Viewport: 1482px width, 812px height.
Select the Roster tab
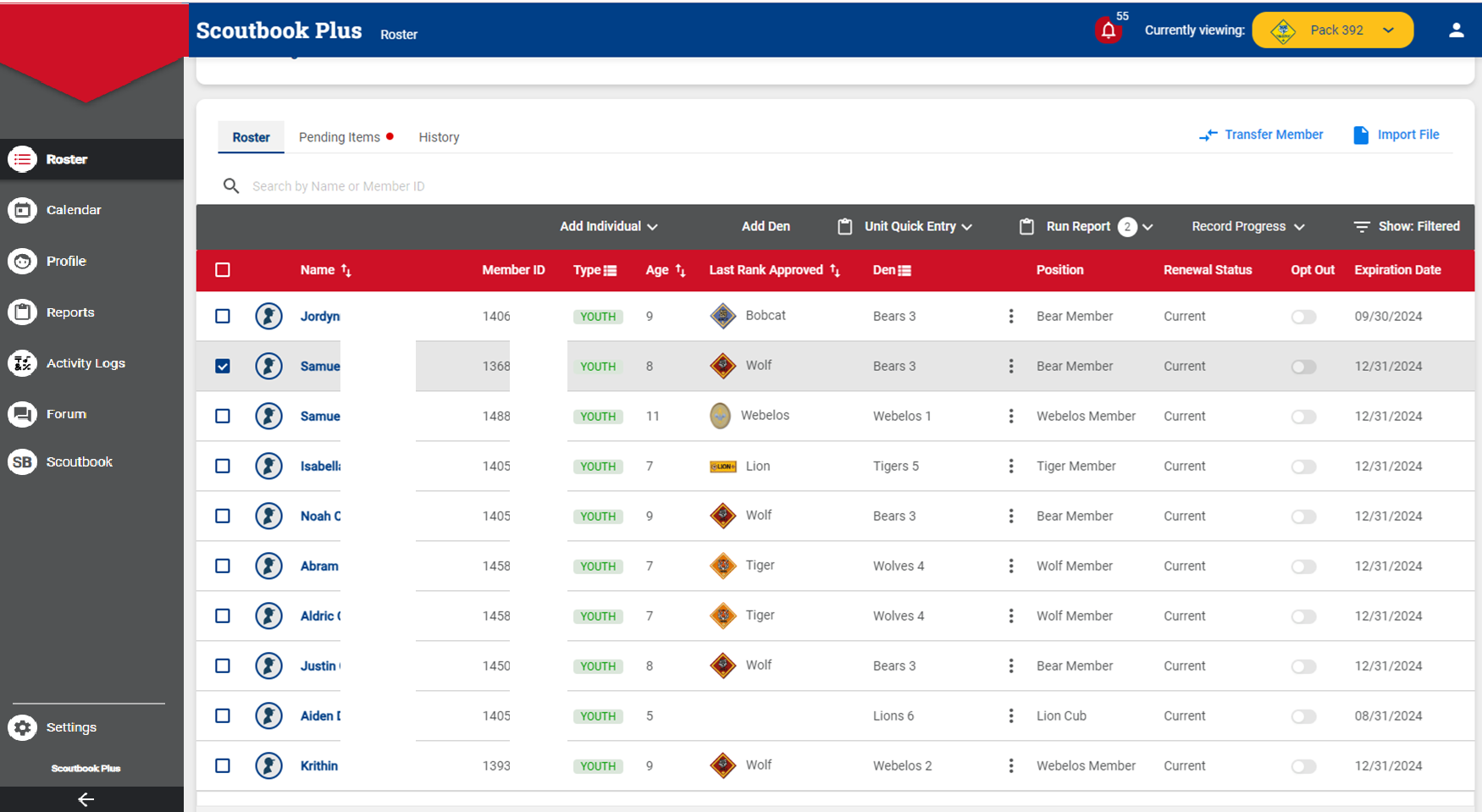[x=252, y=137]
